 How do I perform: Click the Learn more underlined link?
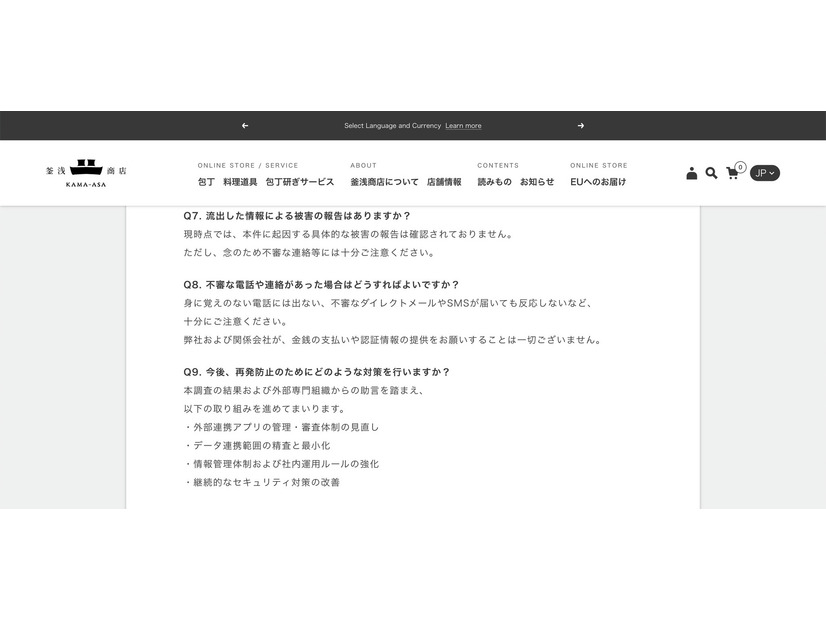pyautogui.click(x=463, y=125)
